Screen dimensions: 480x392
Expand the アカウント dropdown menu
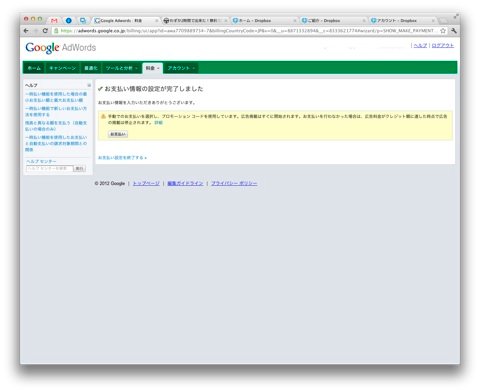181,68
